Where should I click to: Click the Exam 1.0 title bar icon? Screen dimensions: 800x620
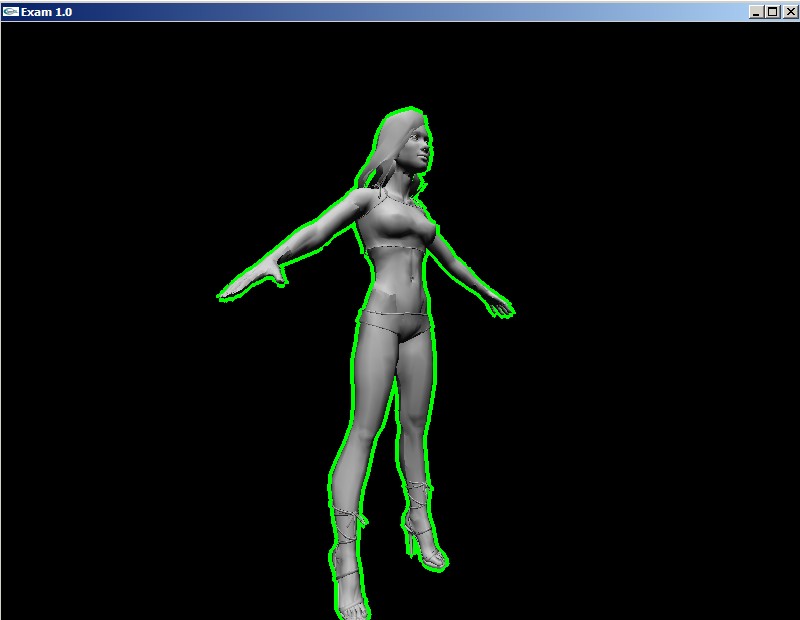pos(10,11)
